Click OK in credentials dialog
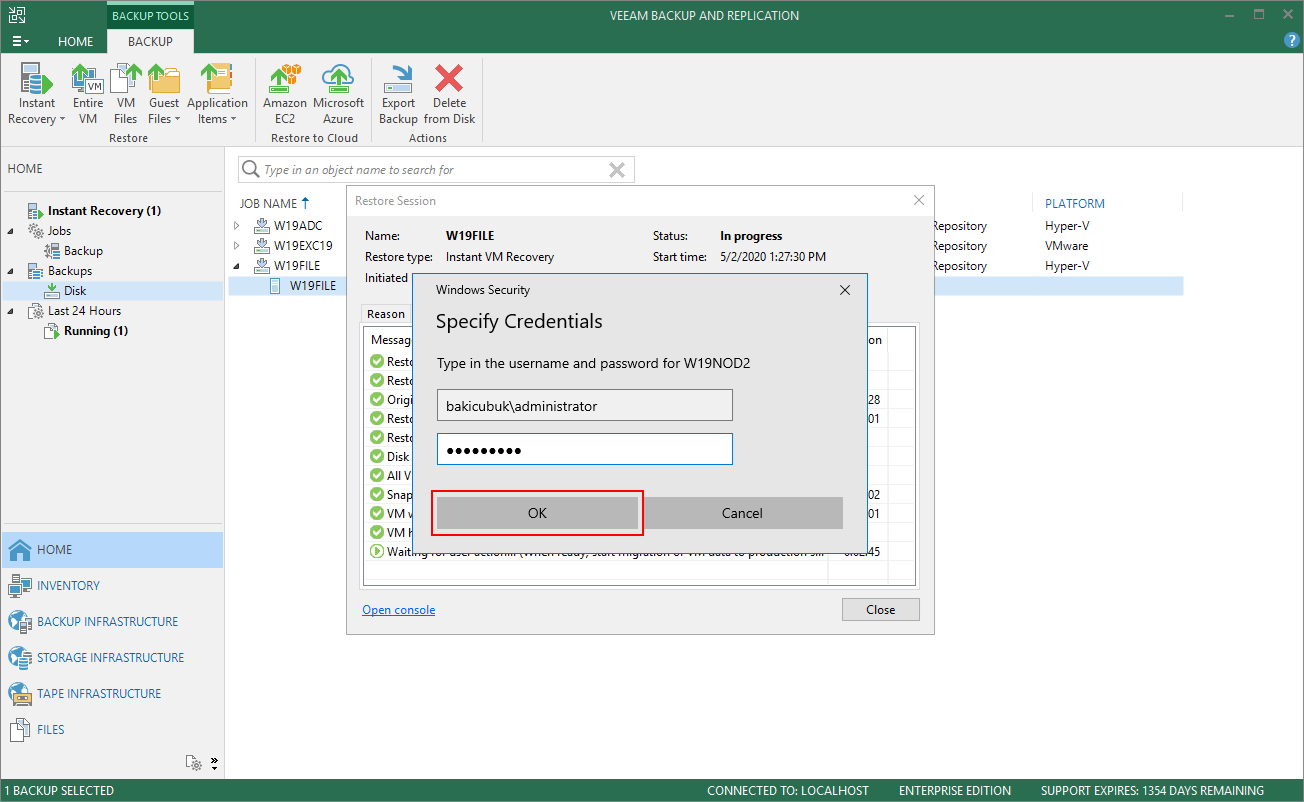Viewport: 1304px width, 802px height. (537, 513)
